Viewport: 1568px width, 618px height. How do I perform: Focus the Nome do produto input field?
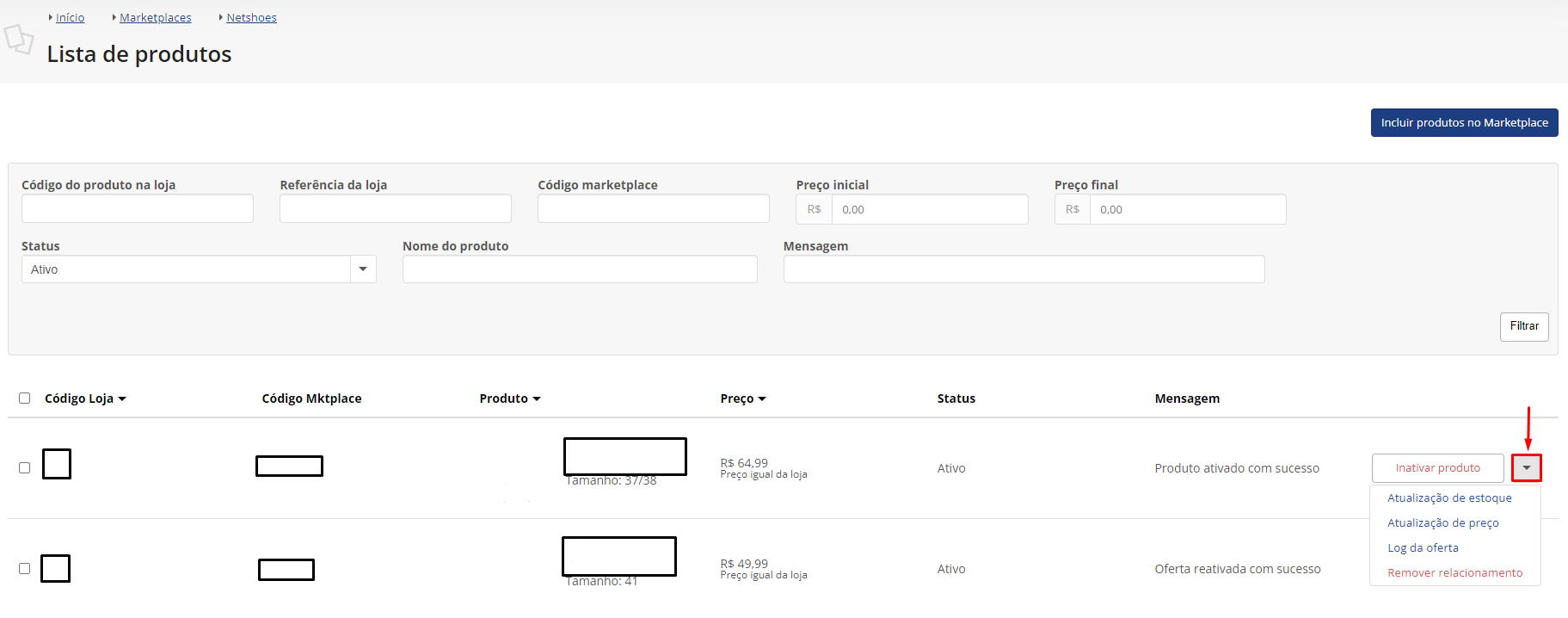tap(580, 269)
